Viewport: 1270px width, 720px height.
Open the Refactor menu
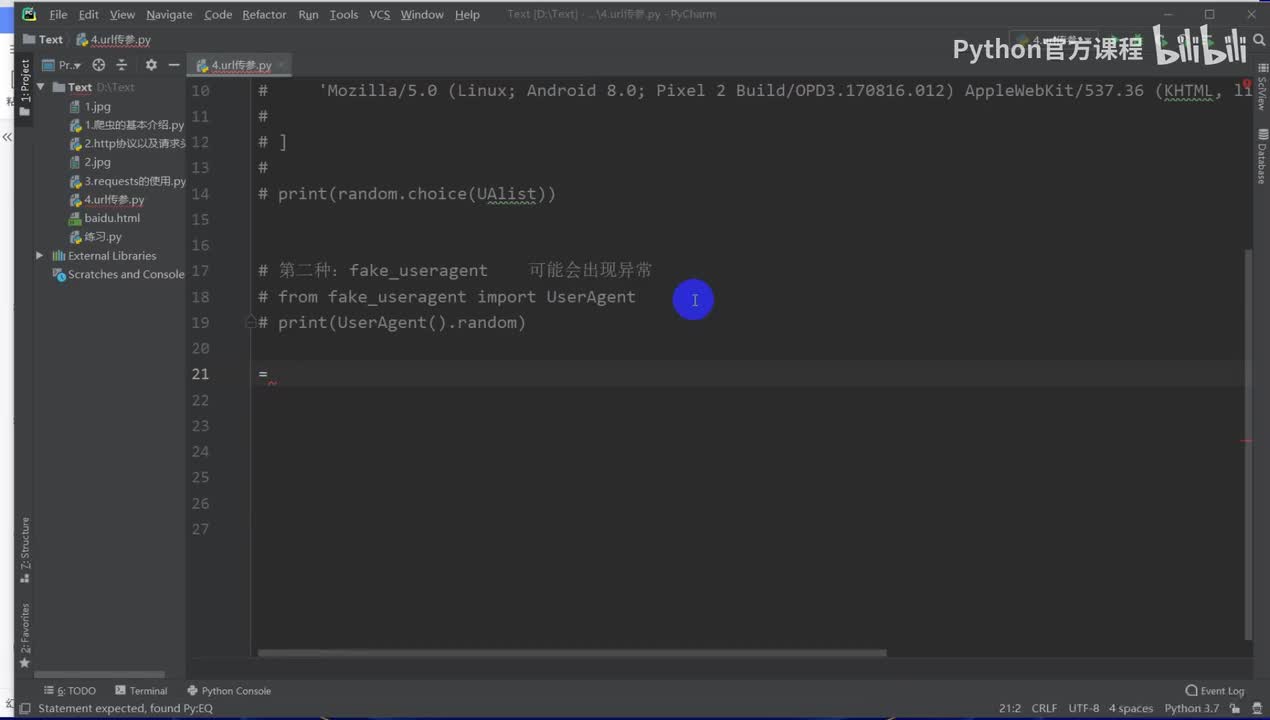coord(264,15)
